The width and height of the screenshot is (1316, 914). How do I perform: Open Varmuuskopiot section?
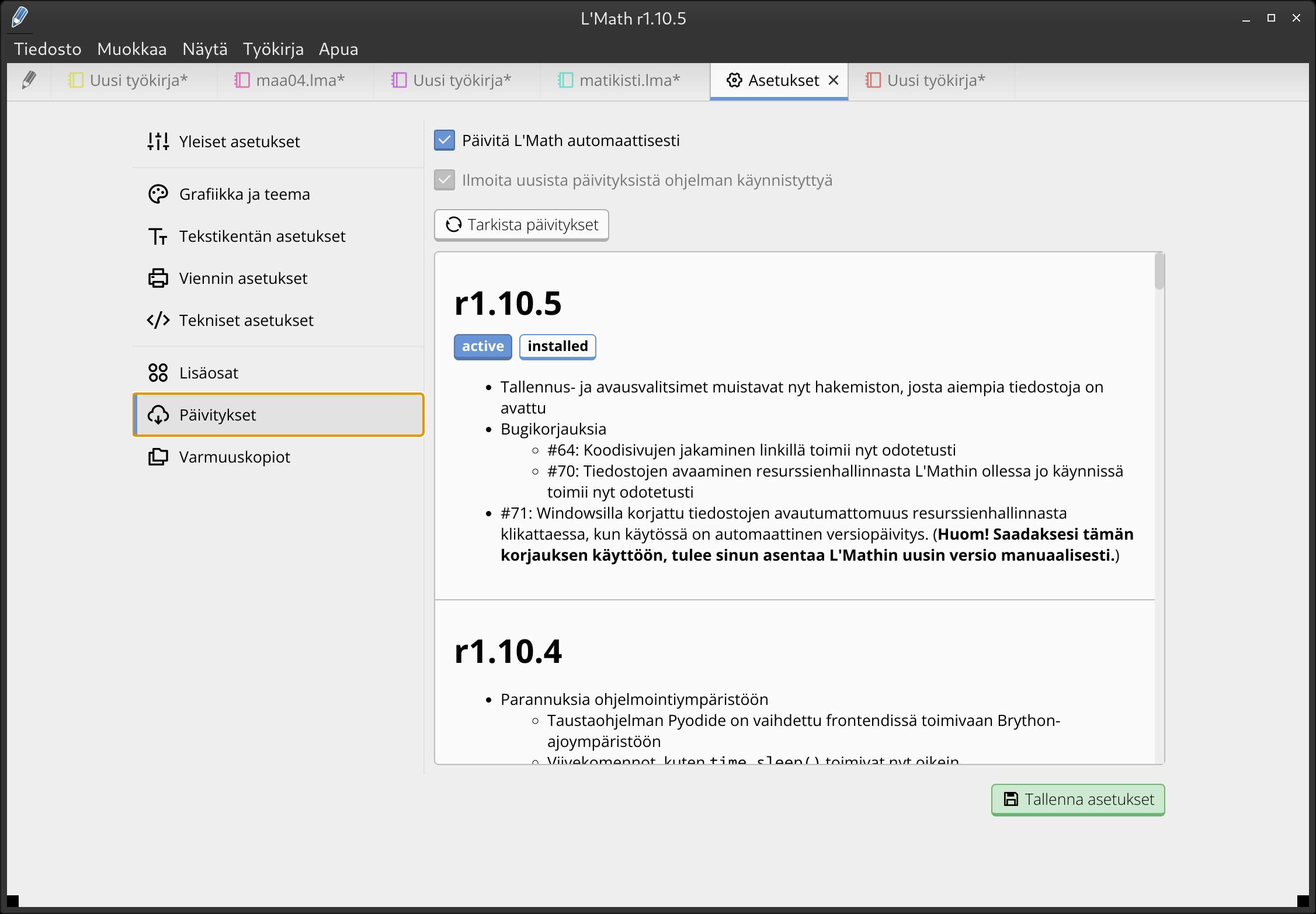278,457
